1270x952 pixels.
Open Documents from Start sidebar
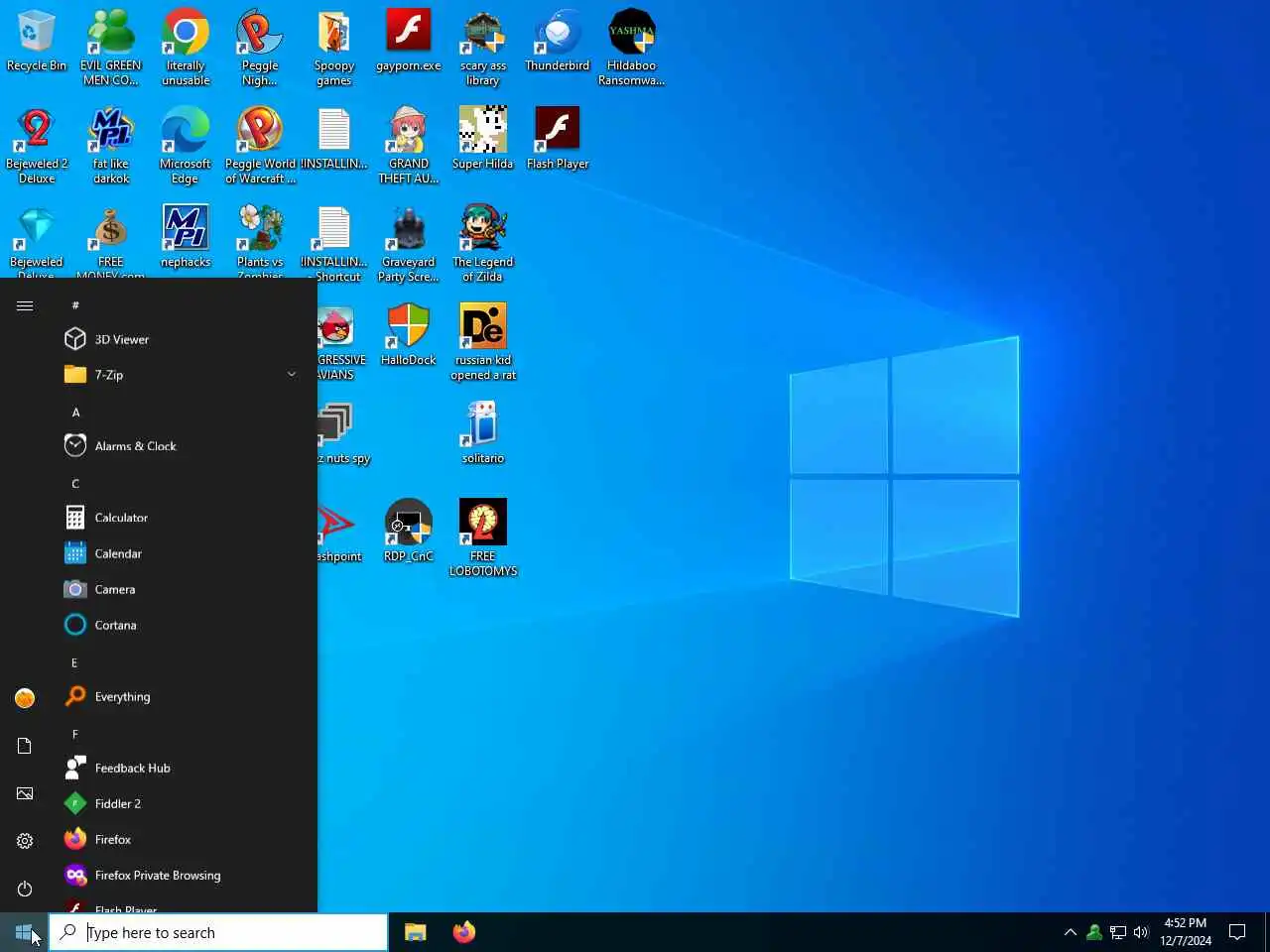click(x=25, y=746)
